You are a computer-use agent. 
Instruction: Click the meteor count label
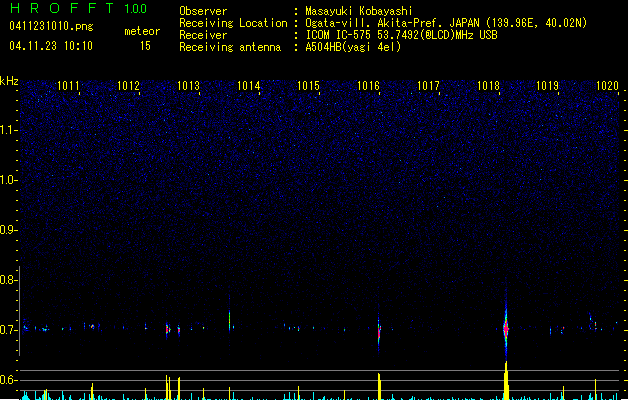pos(142,31)
